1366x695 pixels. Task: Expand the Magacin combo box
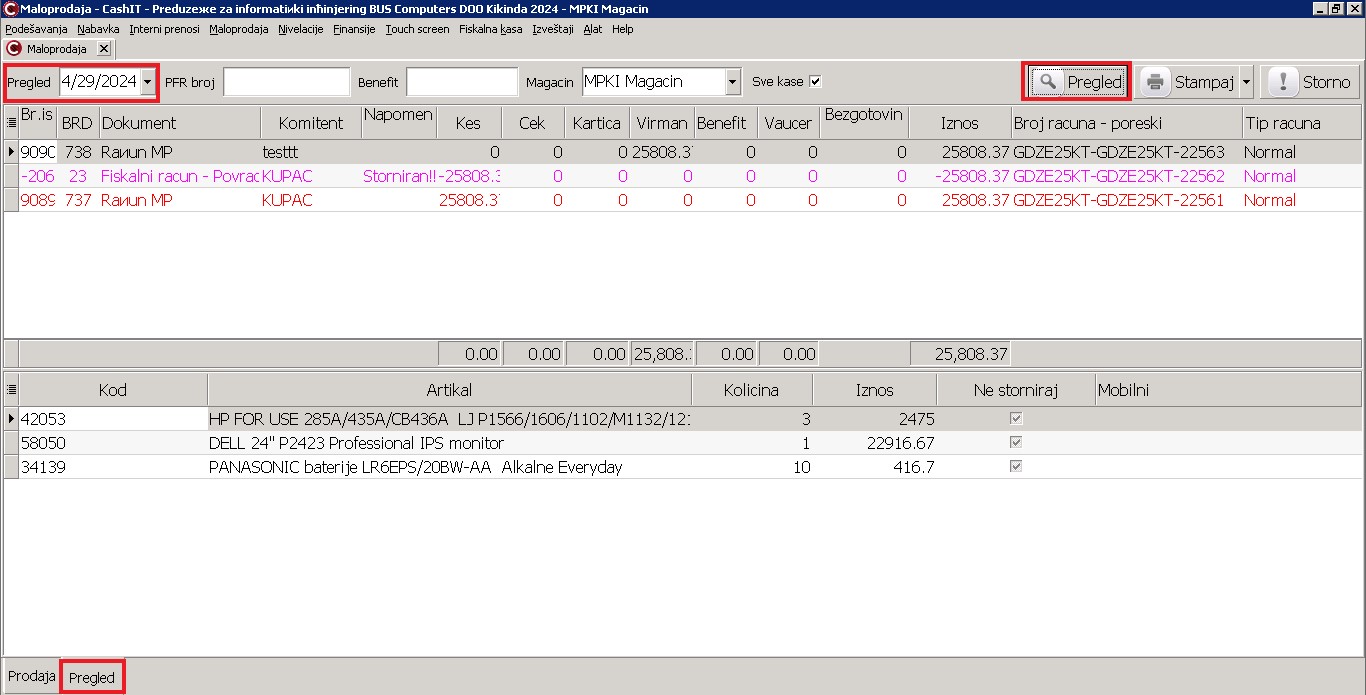pos(733,82)
